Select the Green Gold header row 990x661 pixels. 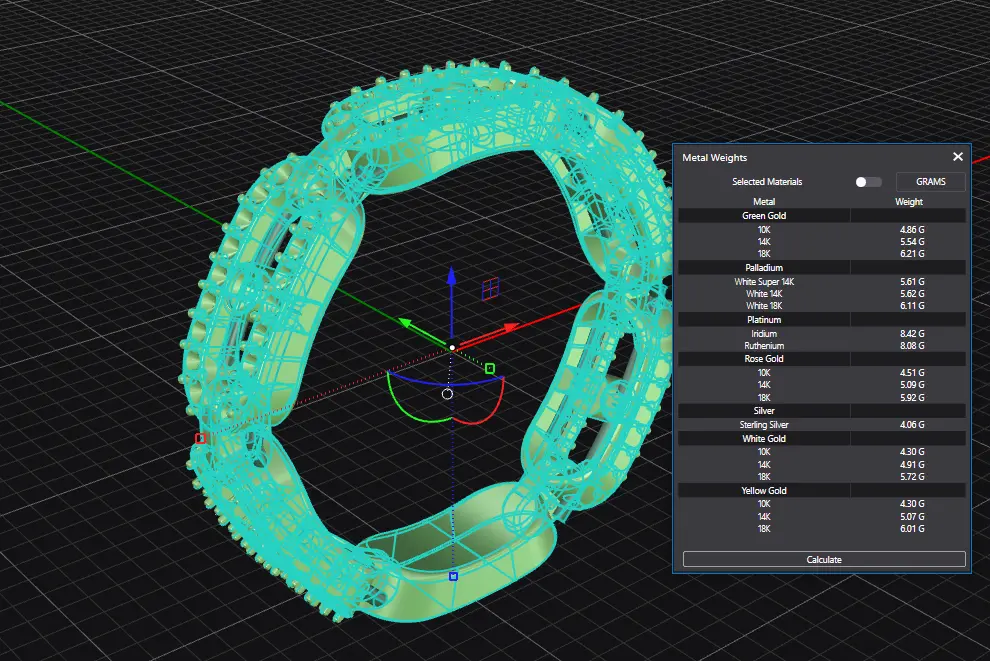click(x=822, y=216)
